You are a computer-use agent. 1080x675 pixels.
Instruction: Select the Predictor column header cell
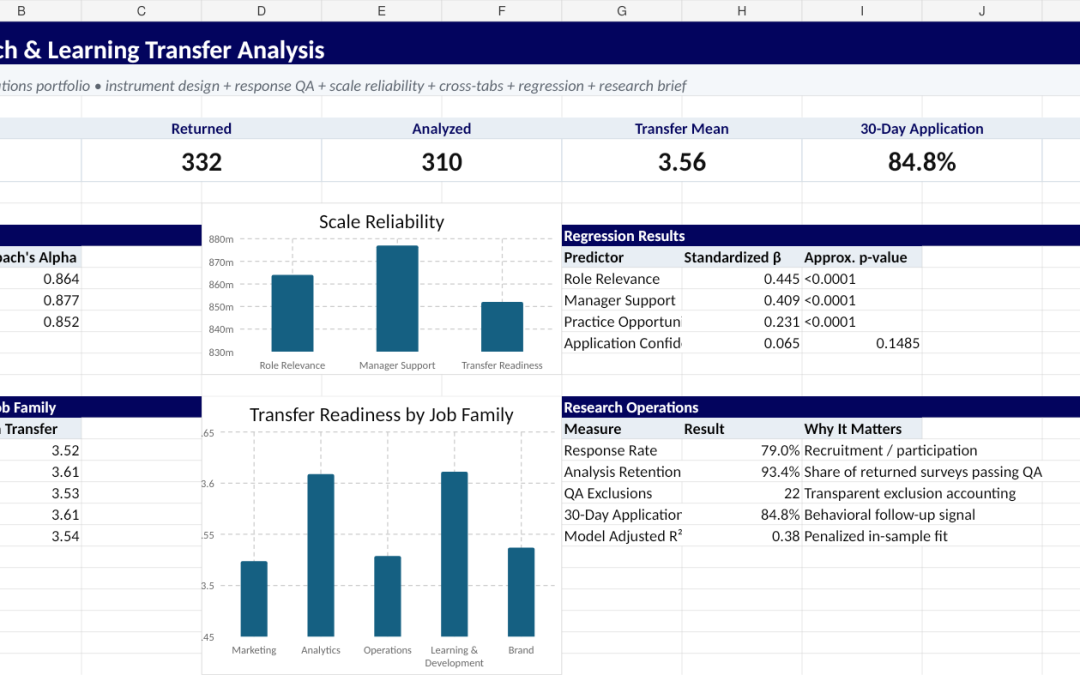621,258
